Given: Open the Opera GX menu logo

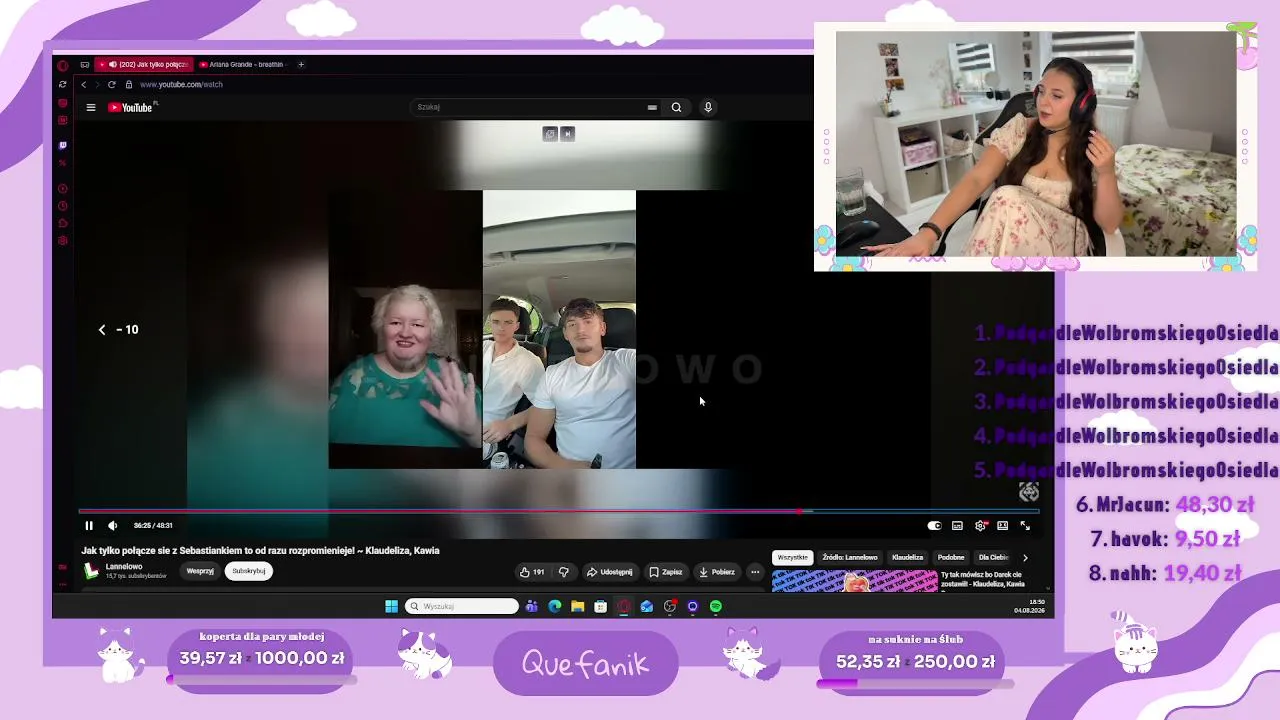Looking at the screenshot, I should point(63,65).
